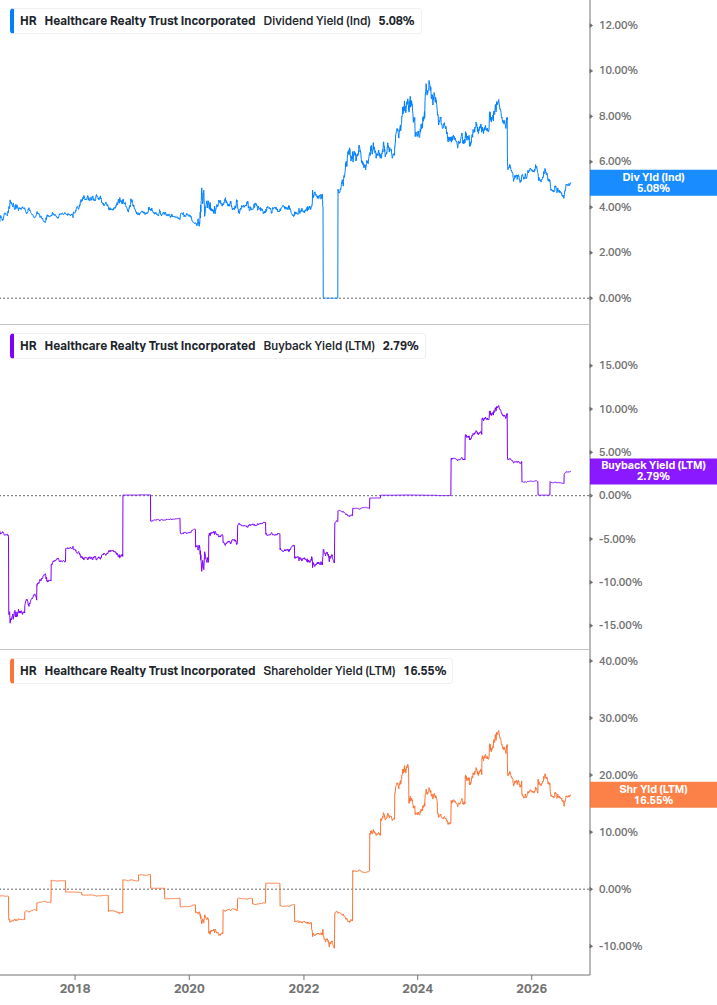Click the 40.00% tick on the shareholder yield axis
Screen dimensions: 717x1005
click(x=618, y=661)
